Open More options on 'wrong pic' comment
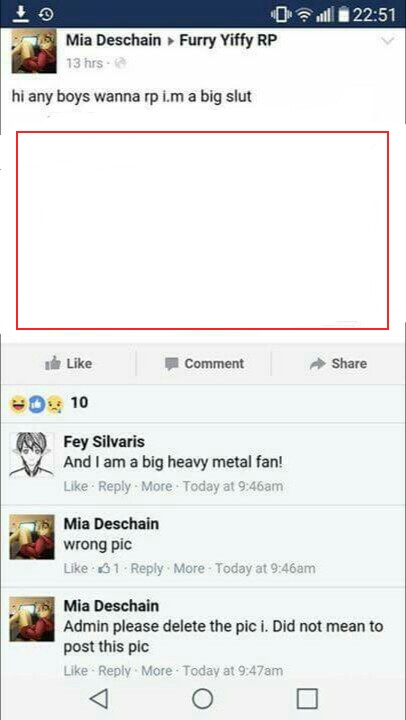 point(189,568)
